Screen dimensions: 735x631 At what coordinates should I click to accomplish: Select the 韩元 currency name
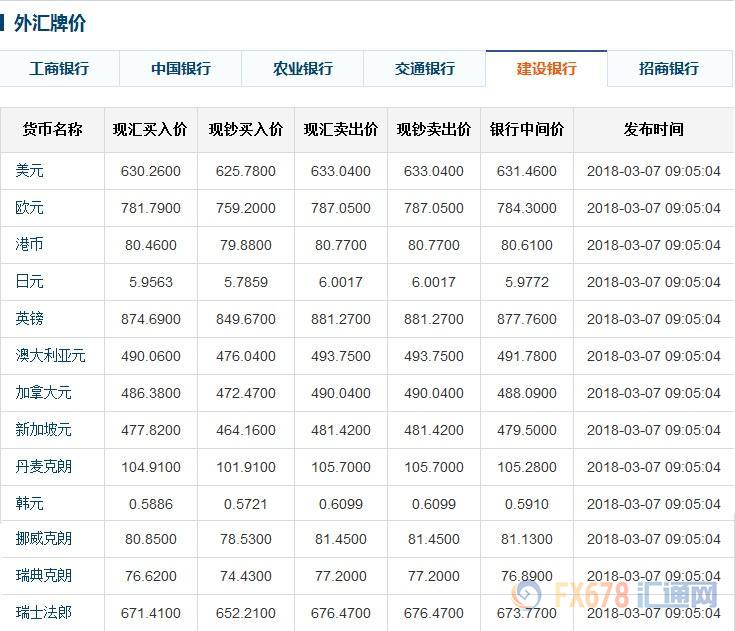coord(30,504)
